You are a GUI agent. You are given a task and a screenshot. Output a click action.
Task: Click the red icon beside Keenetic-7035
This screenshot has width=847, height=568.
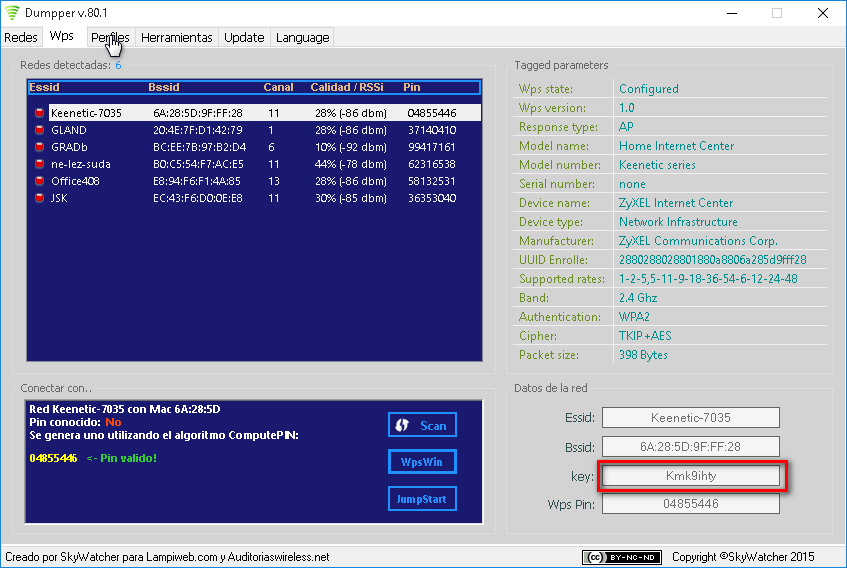click(39, 113)
